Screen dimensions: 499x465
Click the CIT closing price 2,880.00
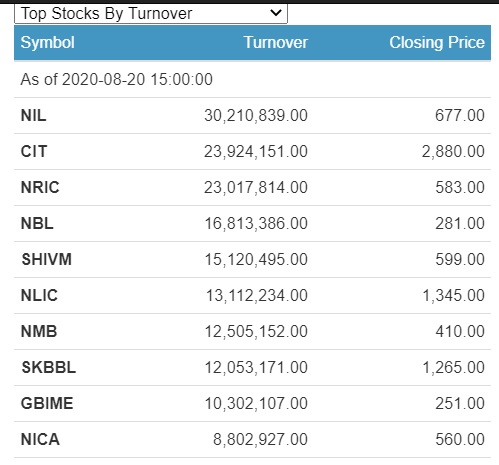(x=453, y=152)
